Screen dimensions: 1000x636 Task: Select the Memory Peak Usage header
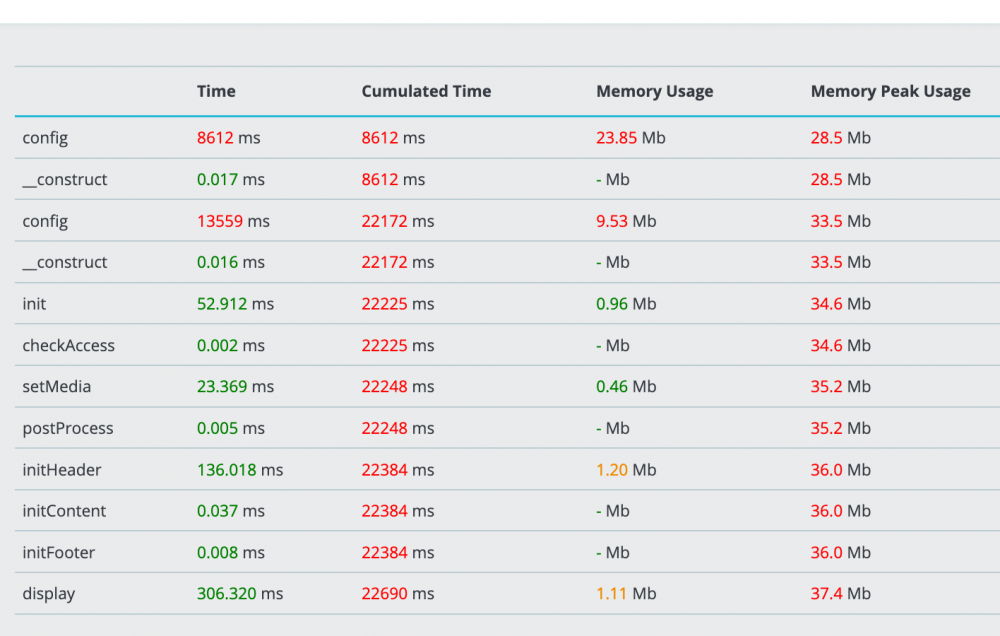(890, 91)
